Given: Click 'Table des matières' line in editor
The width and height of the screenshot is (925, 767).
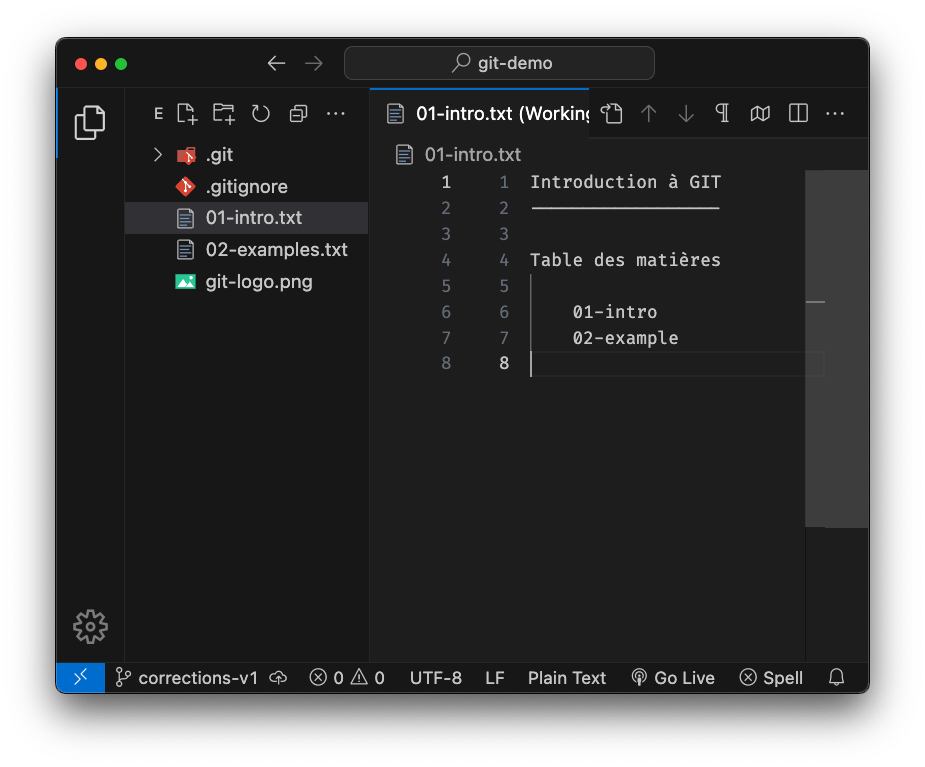Looking at the screenshot, I should pyautogui.click(x=625, y=260).
